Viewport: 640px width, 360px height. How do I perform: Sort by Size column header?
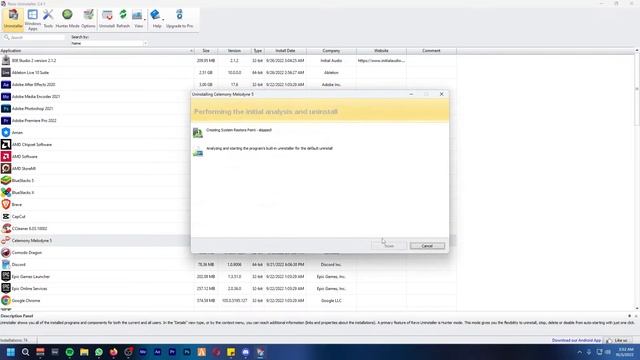point(206,51)
